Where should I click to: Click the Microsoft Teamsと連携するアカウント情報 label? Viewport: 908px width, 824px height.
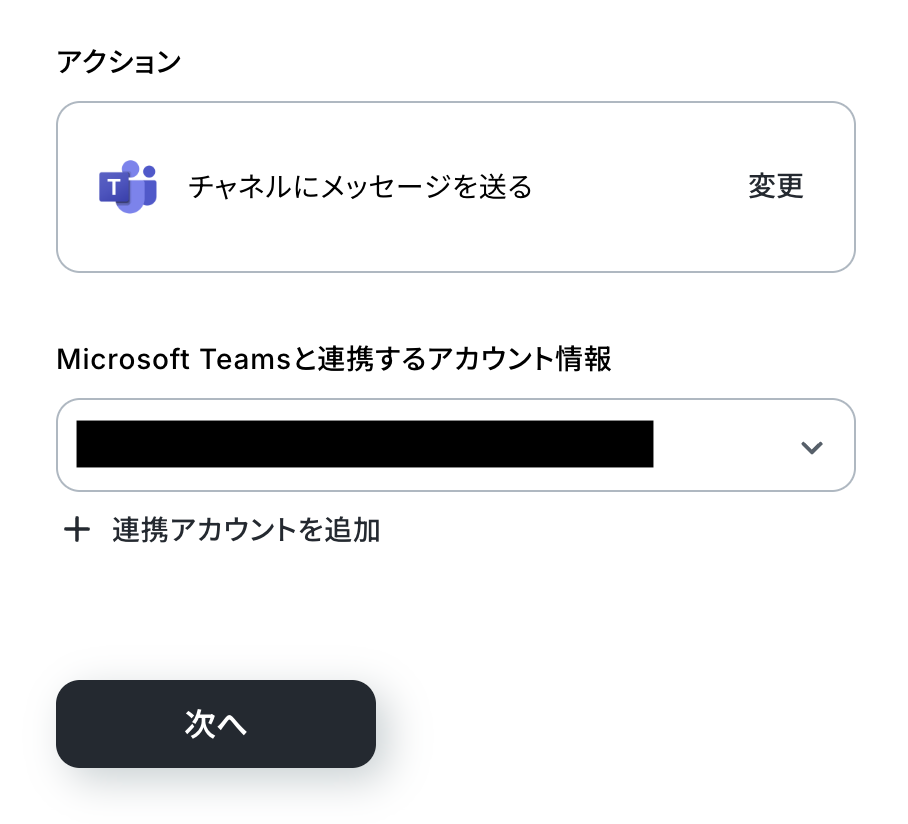click(x=334, y=359)
